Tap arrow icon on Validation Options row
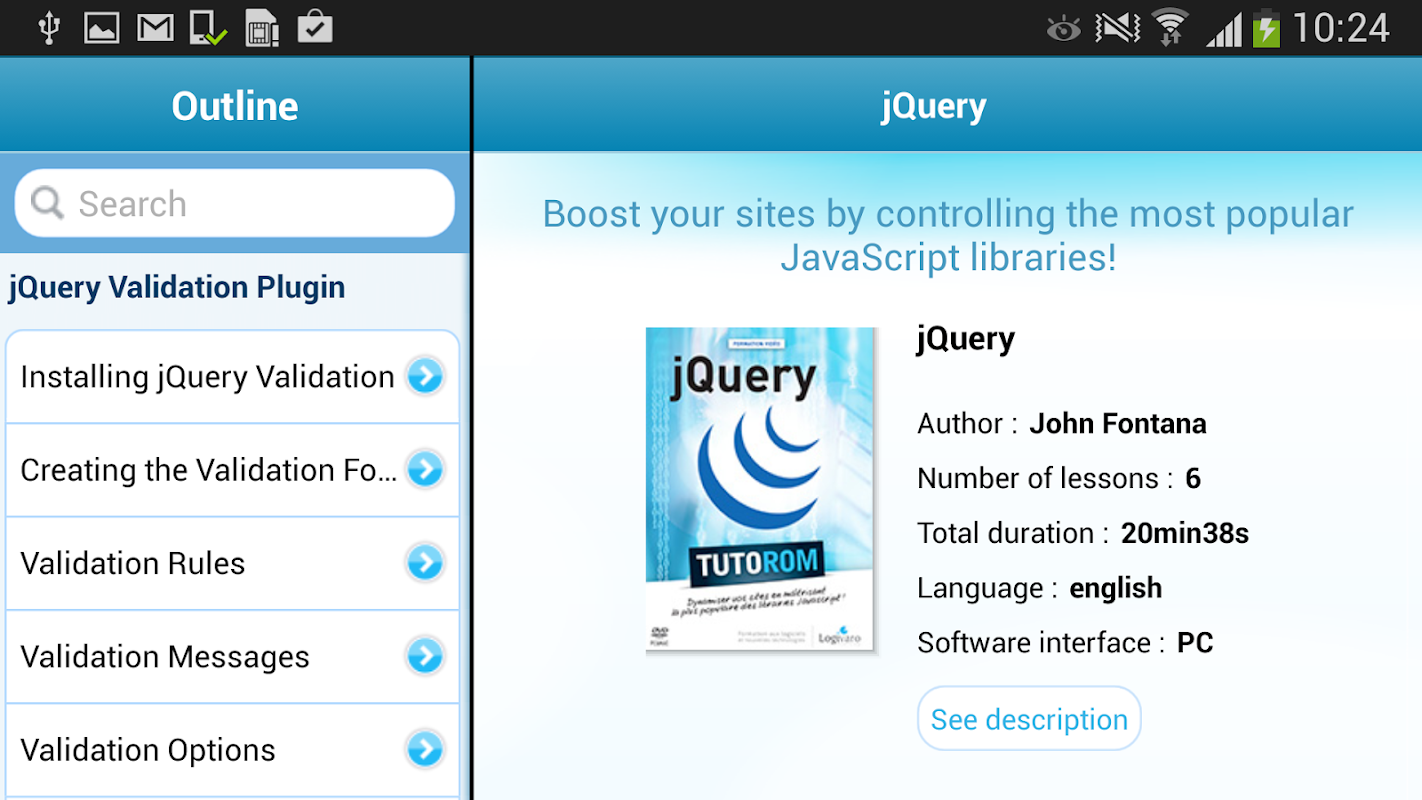Screen dimensions: 1422x800 pyautogui.click(x=425, y=749)
